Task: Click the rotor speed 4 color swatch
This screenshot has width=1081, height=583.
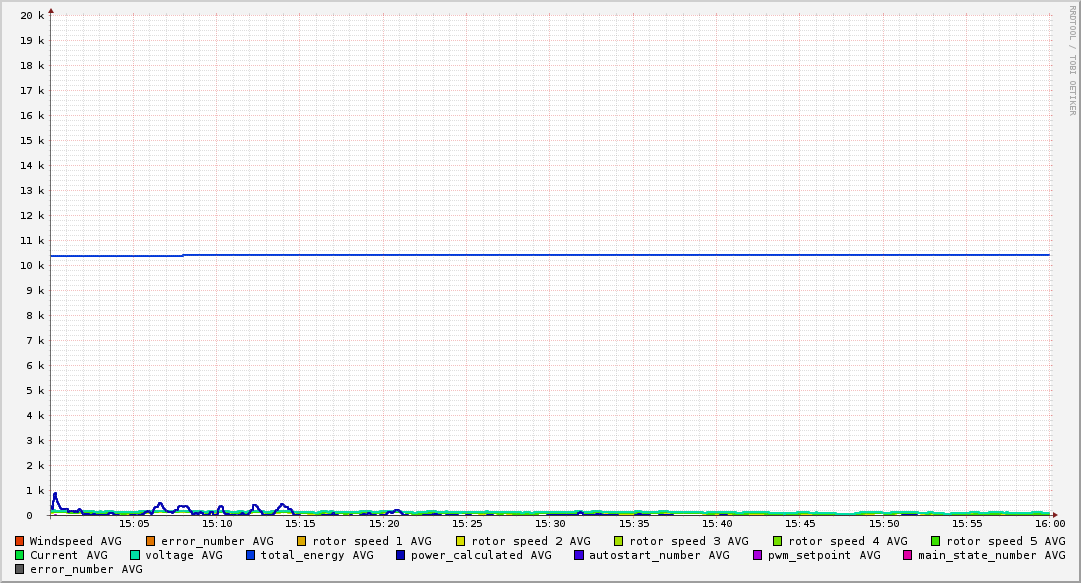Action: [x=777, y=541]
